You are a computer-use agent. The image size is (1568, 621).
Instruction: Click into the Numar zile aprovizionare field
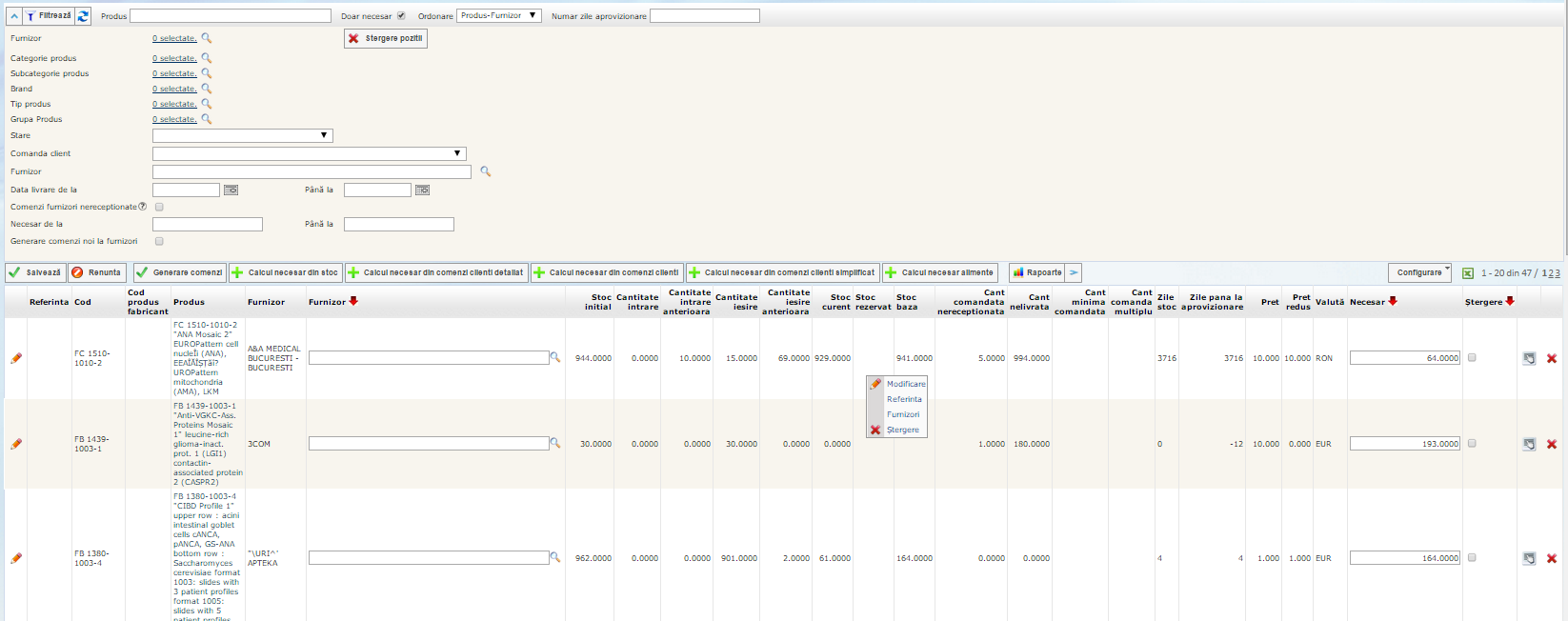click(x=704, y=16)
